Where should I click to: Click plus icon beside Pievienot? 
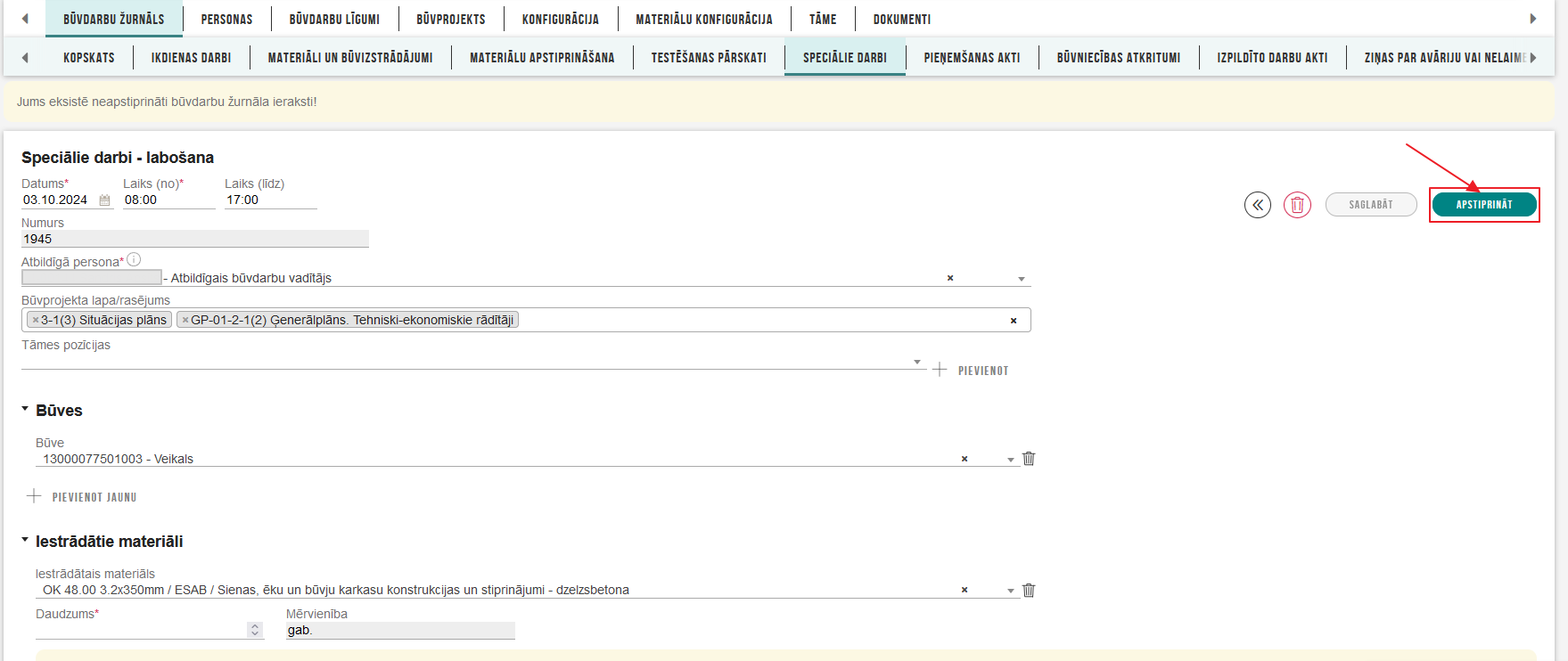[x=940, y=369]
